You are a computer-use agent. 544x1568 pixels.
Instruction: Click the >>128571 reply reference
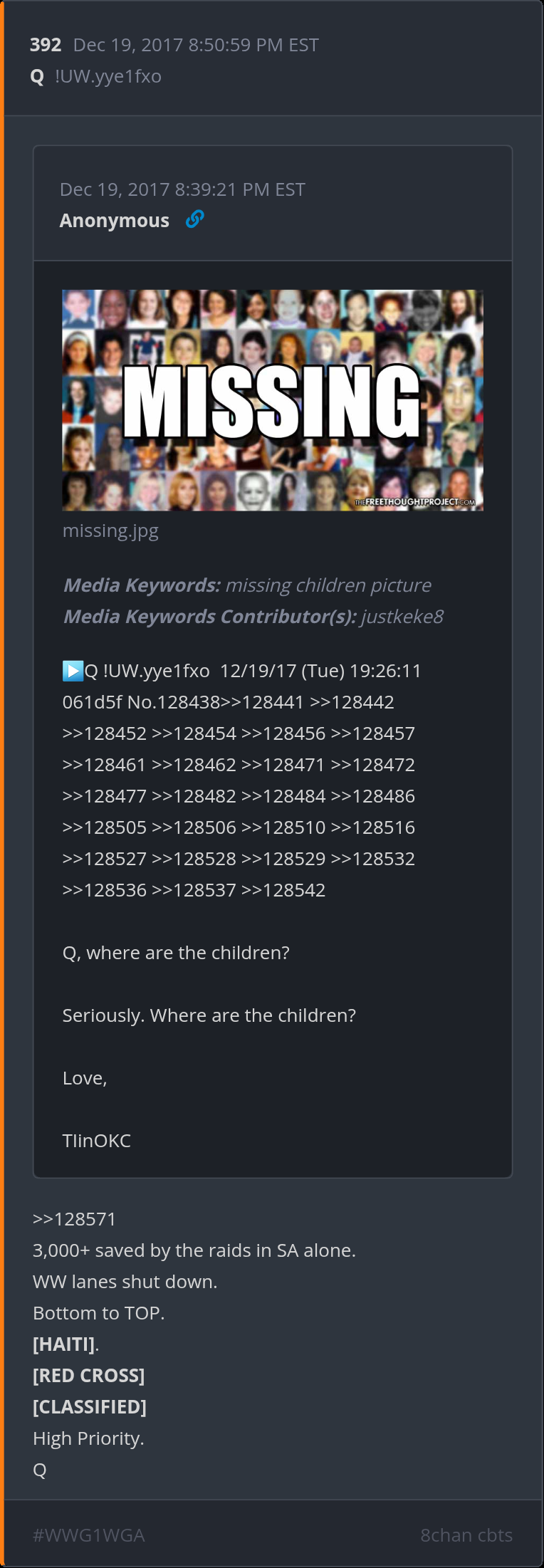[74, 1219]
